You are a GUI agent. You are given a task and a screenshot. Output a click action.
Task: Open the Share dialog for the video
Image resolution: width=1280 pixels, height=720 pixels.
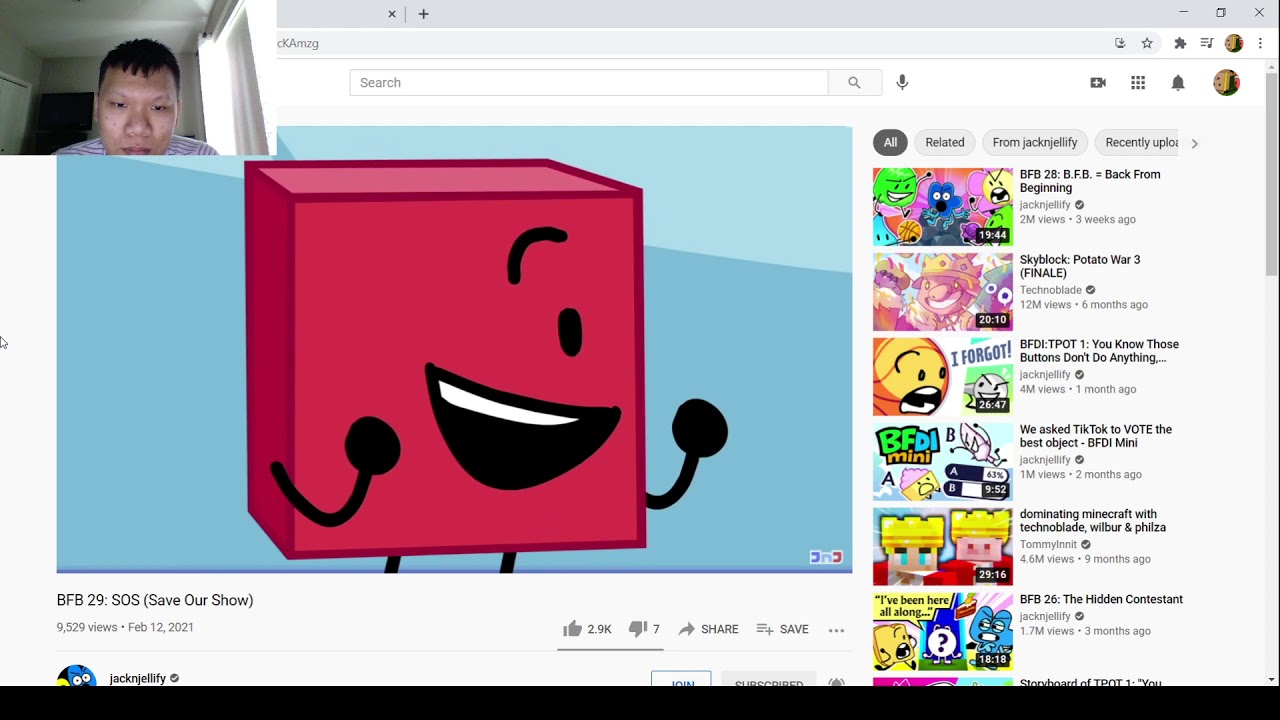coord(708,629)
